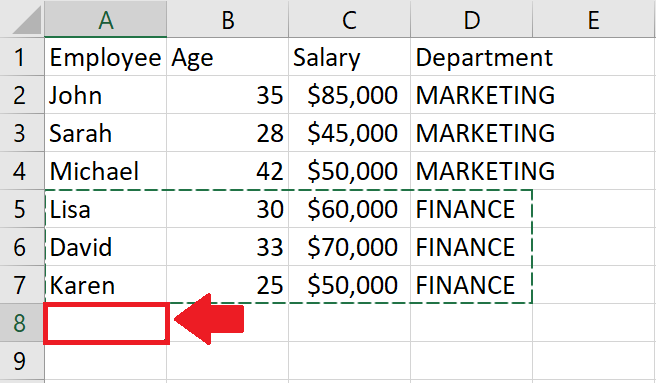Screen dimensions: 656x383
Task: Select row 4 header
Action: coord(22,171)
